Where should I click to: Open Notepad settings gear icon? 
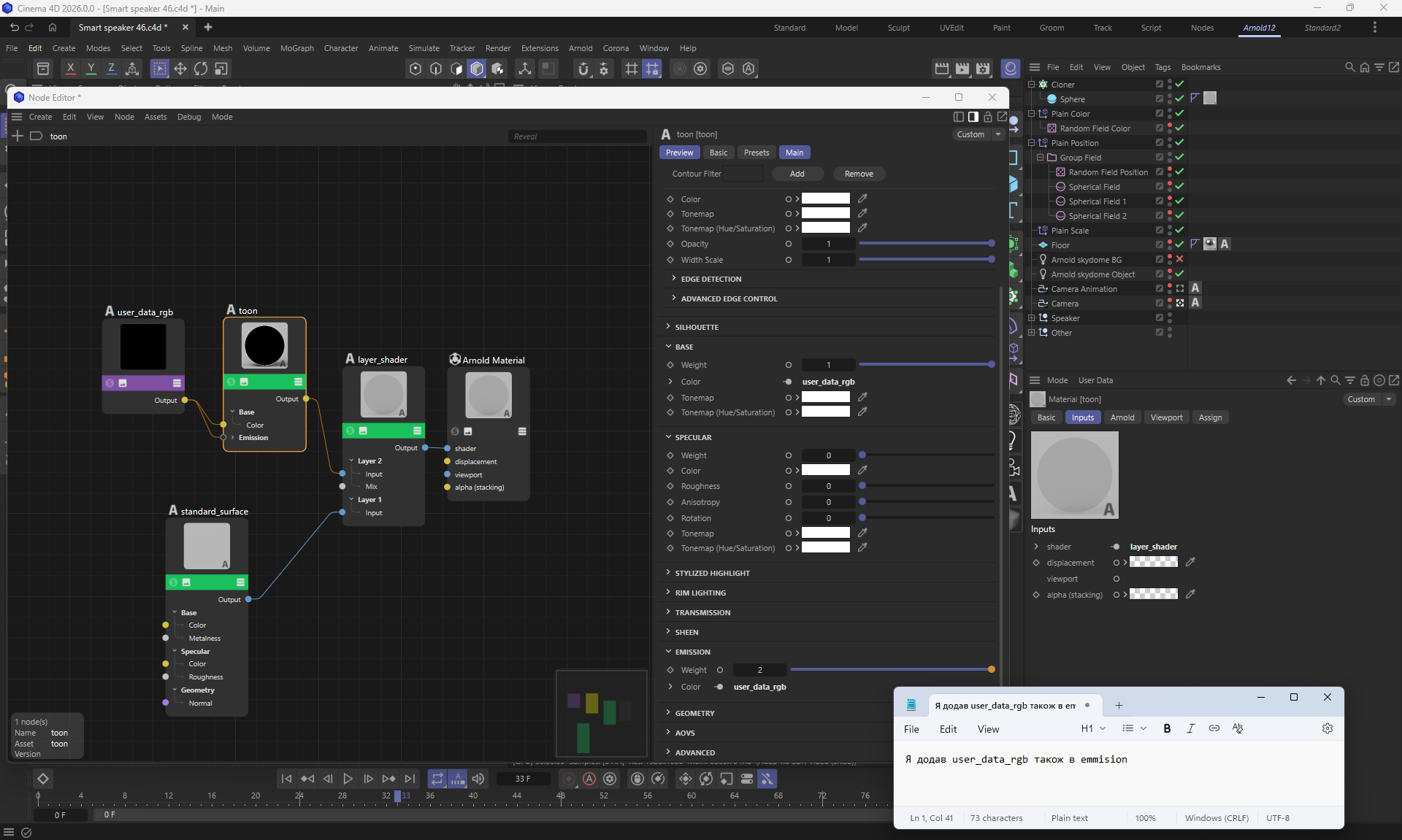(x=1328, y=728)
